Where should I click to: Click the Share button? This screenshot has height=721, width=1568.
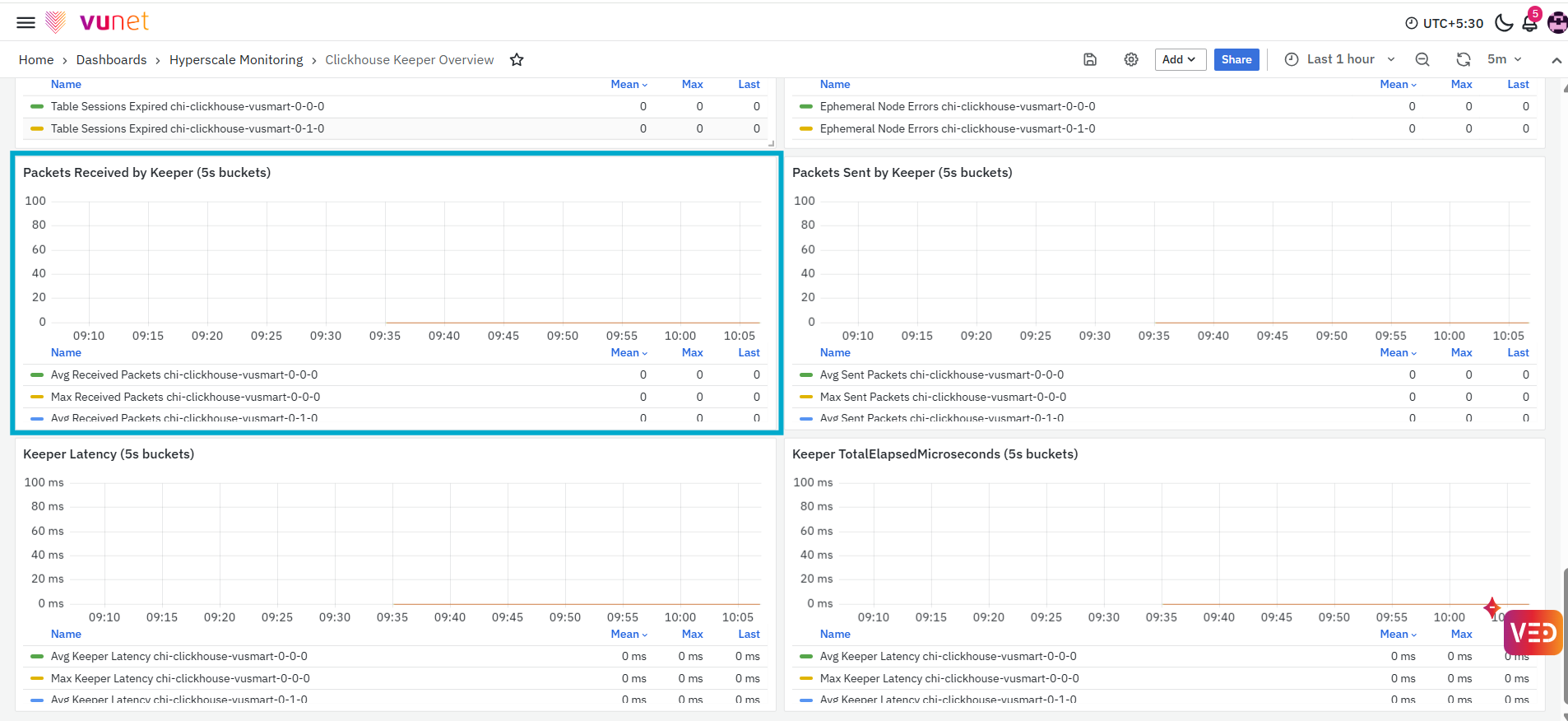point(1236,59)
